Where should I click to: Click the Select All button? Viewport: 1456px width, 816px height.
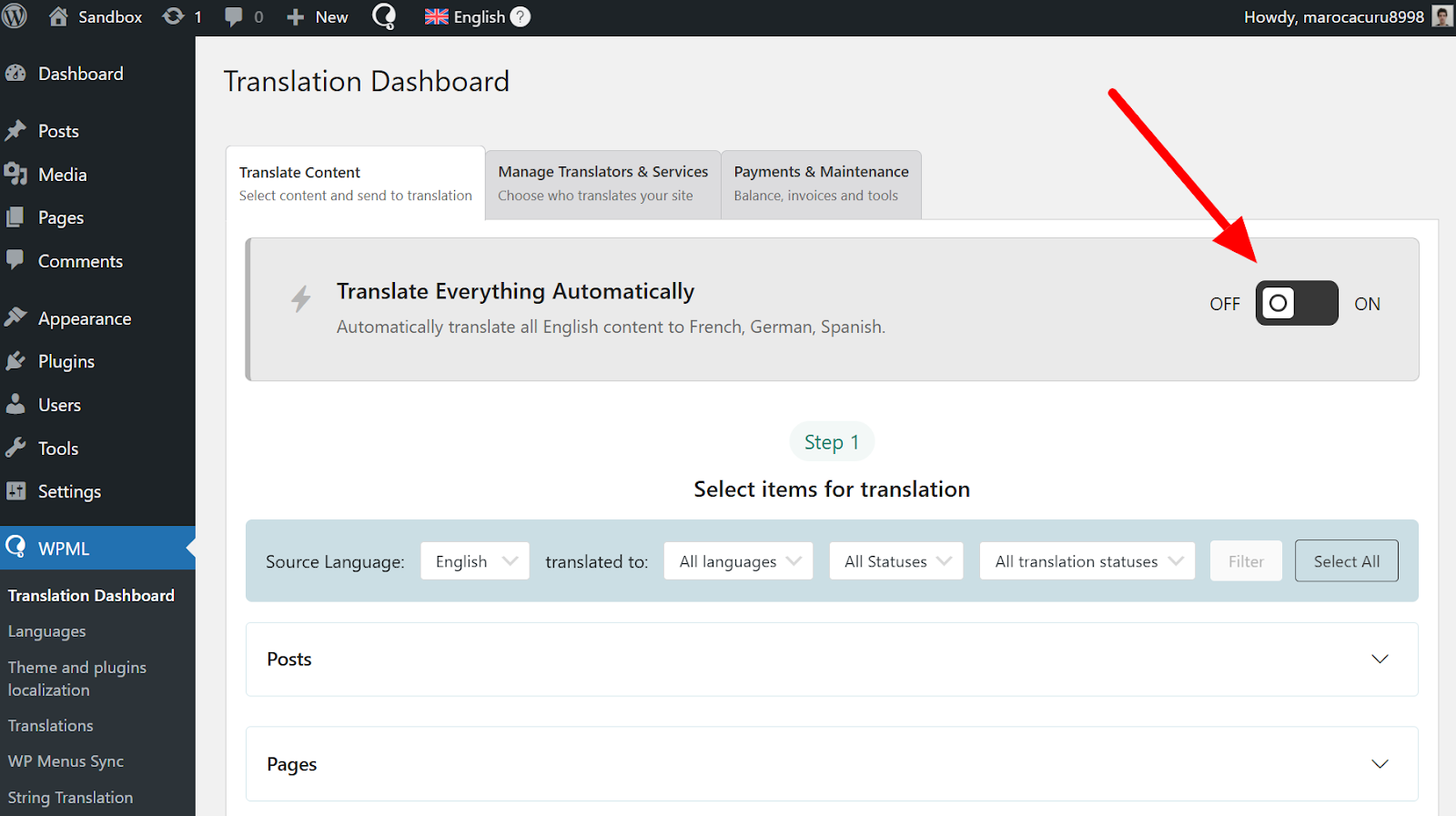[1346, 561]
